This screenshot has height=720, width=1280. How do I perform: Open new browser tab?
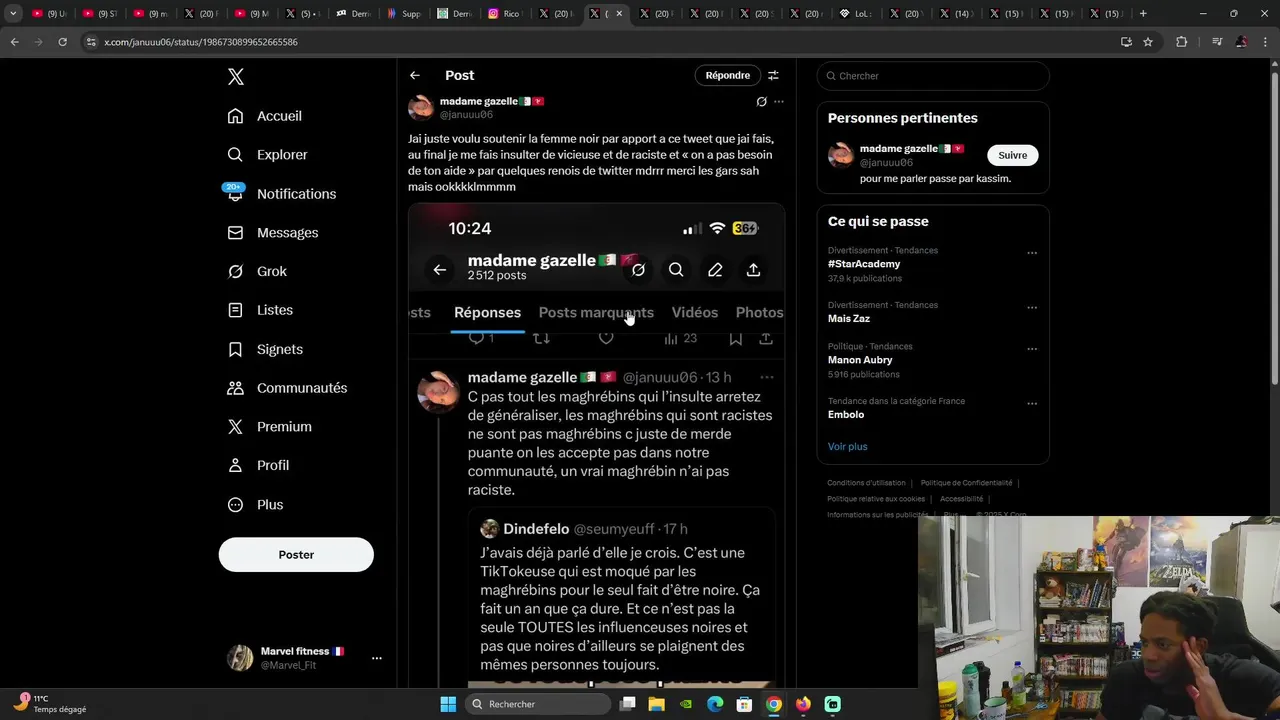pos(1143,14)
